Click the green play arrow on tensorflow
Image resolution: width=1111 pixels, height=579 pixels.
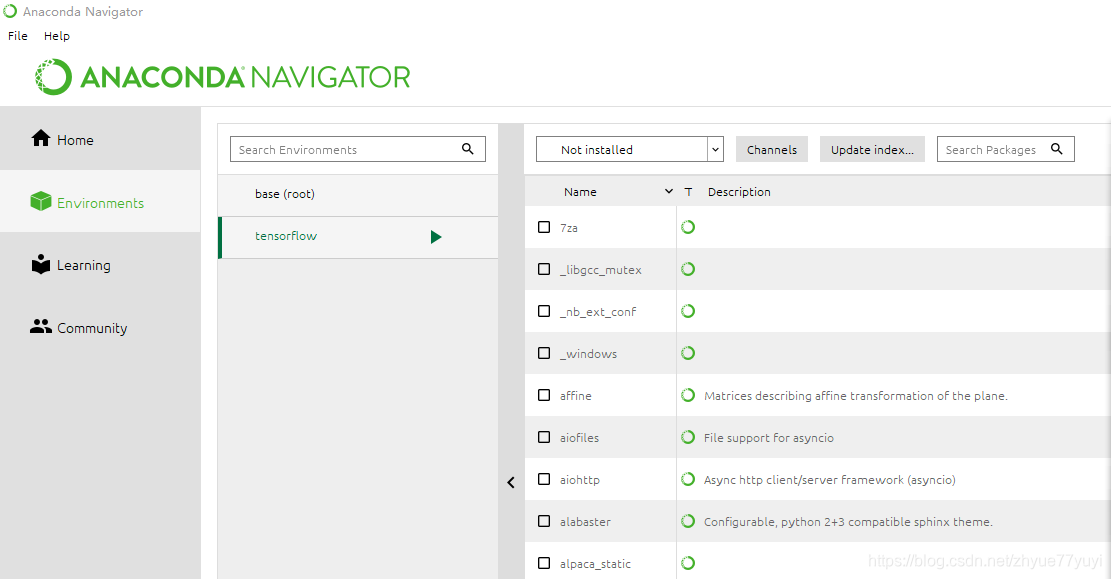436,237
